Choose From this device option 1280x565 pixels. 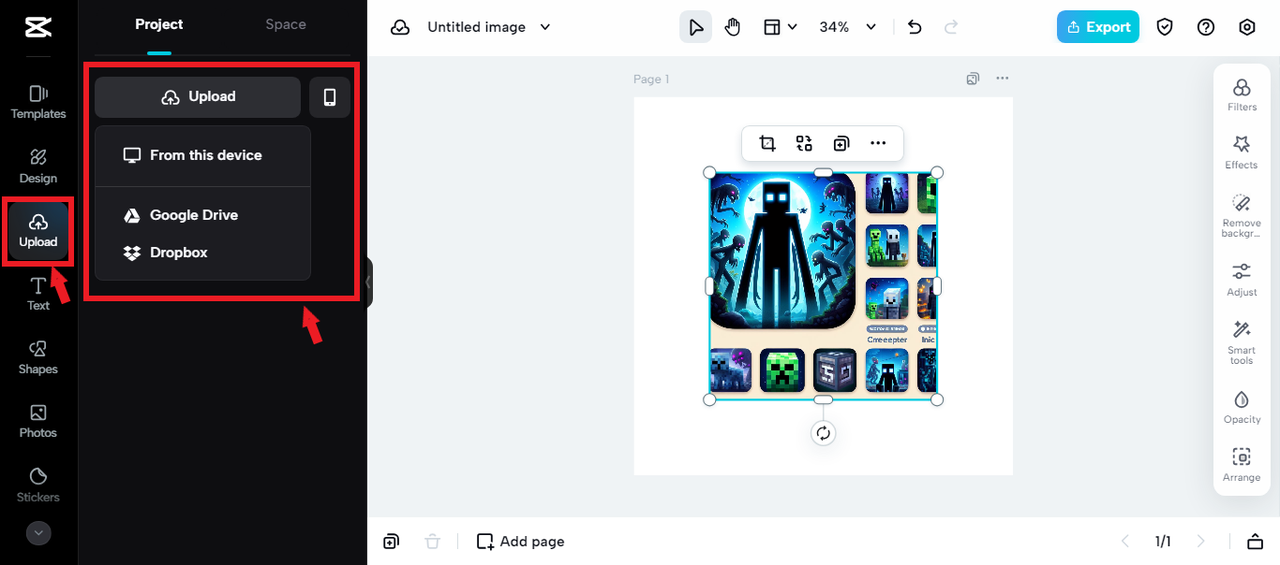click(203, 155)
